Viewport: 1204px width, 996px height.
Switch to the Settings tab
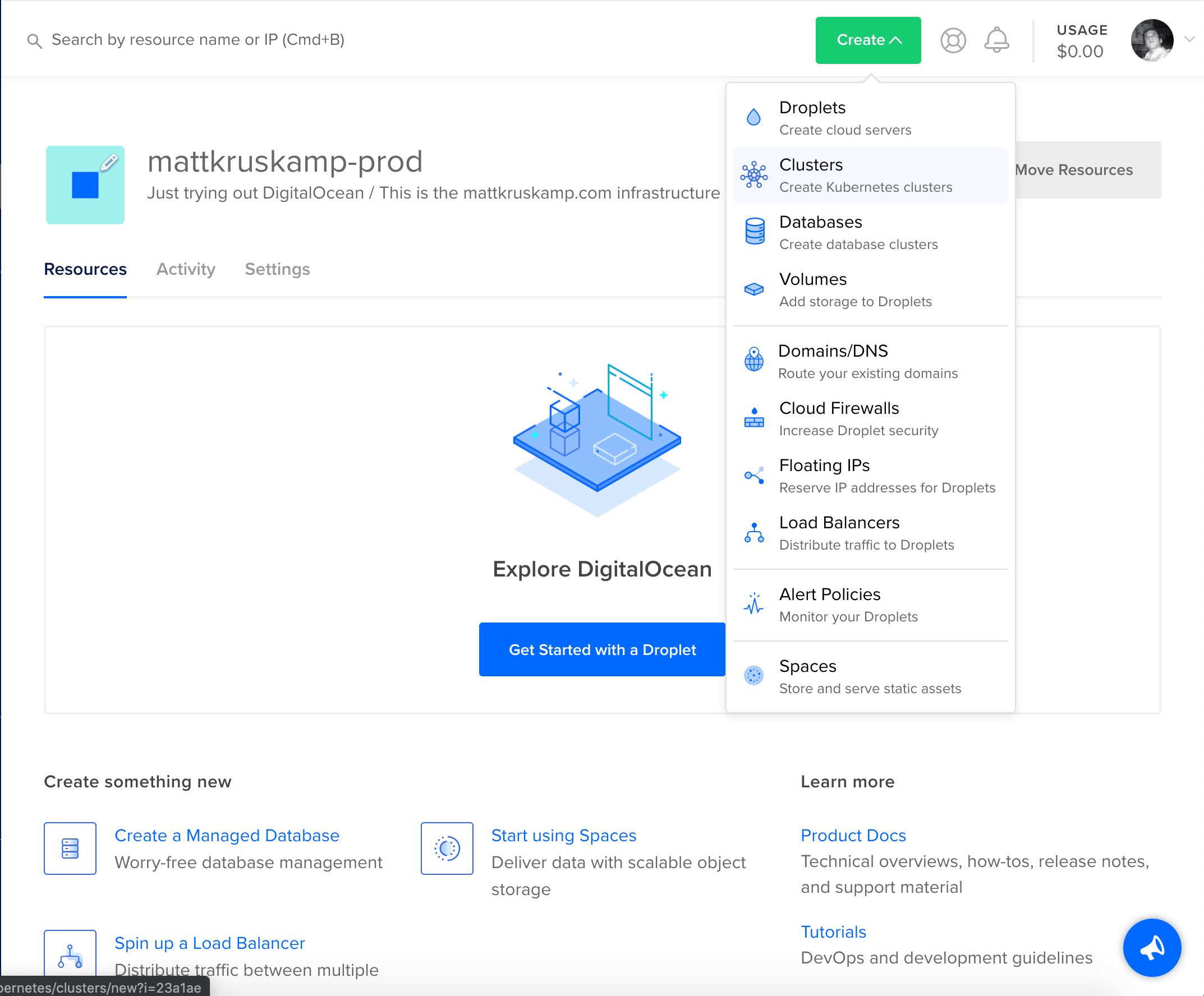click(278, 269)
